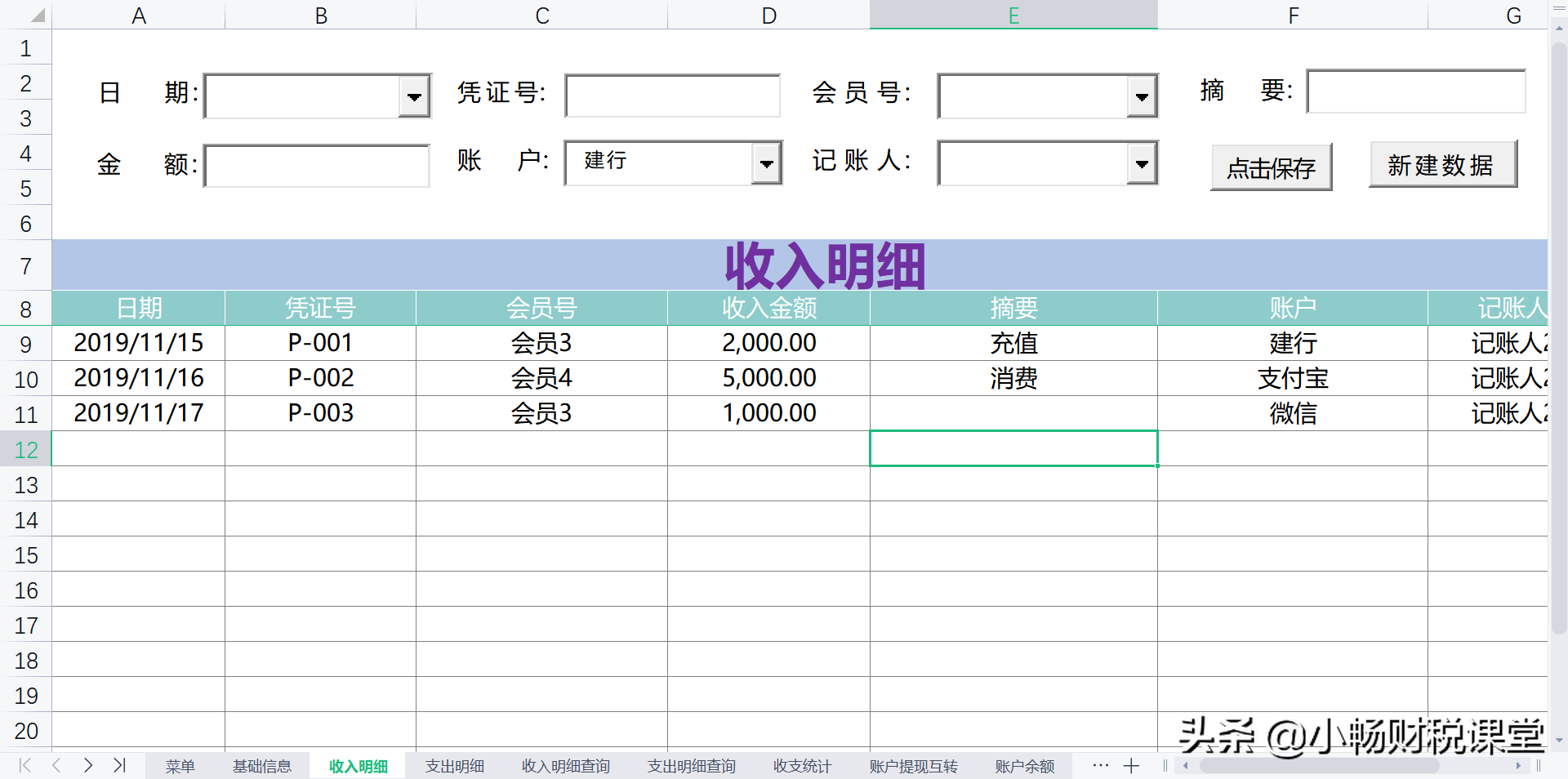Viewport: 1568px width, 779px height.
Task: Expand the 会员号 dropdown
Action: 1142,96
